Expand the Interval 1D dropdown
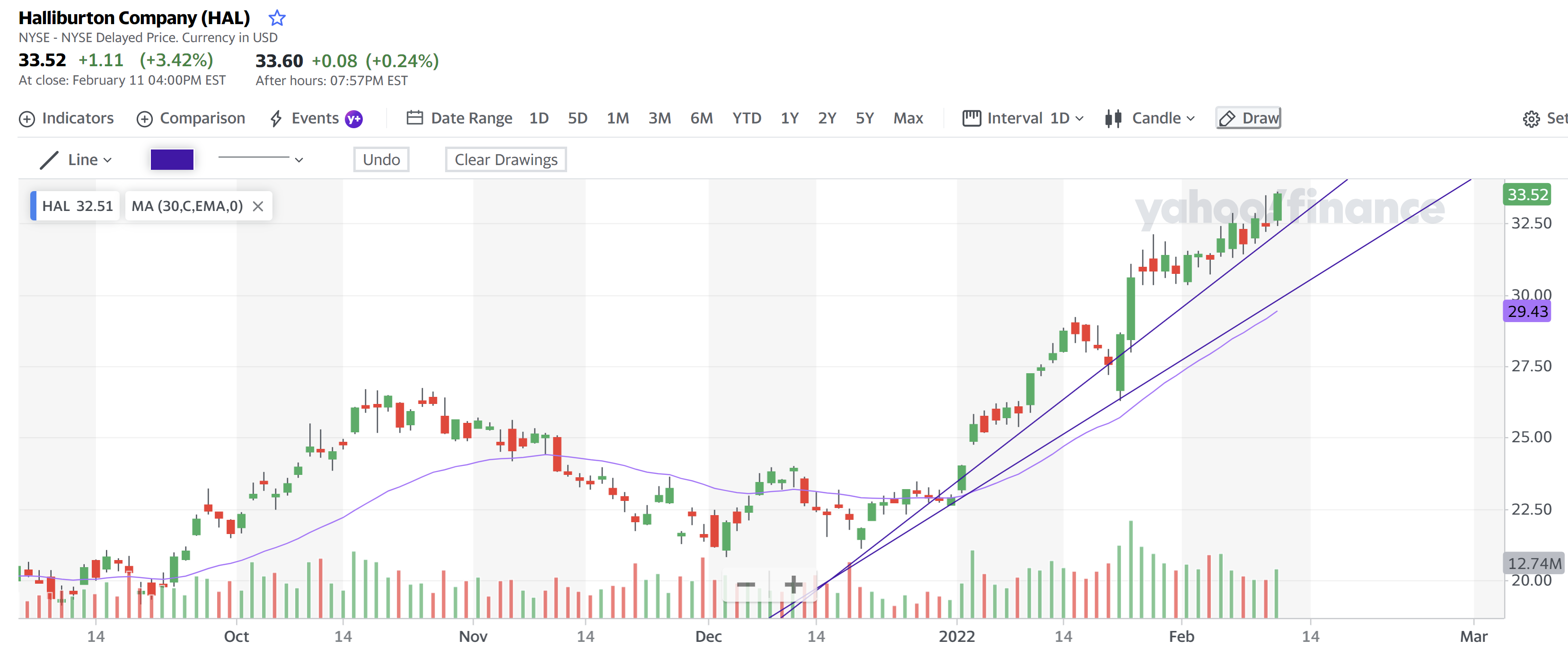The height and width of the screenshot is (666, 1568). [1023, 118]
